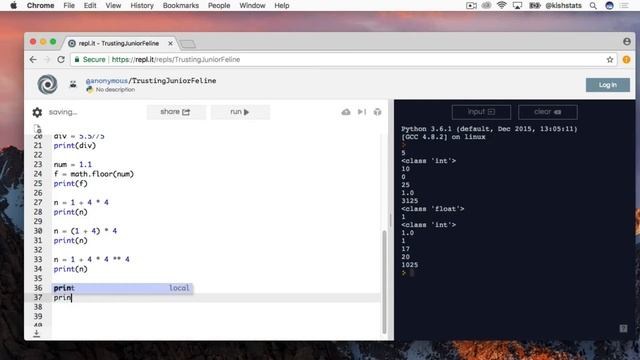Open the Chrome menu

(40, 5)
